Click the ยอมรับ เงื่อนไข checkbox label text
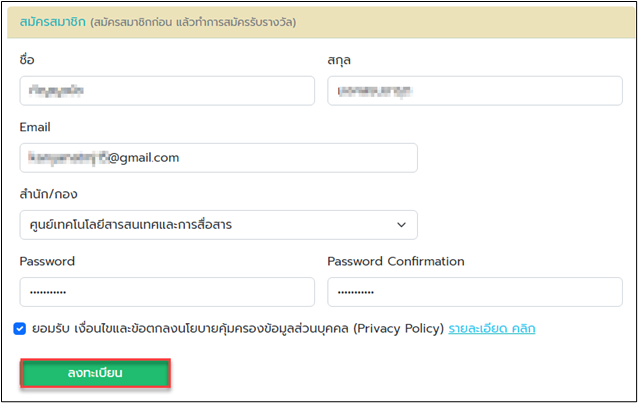The height and width of the screenshot is (403, 638). 238,329
